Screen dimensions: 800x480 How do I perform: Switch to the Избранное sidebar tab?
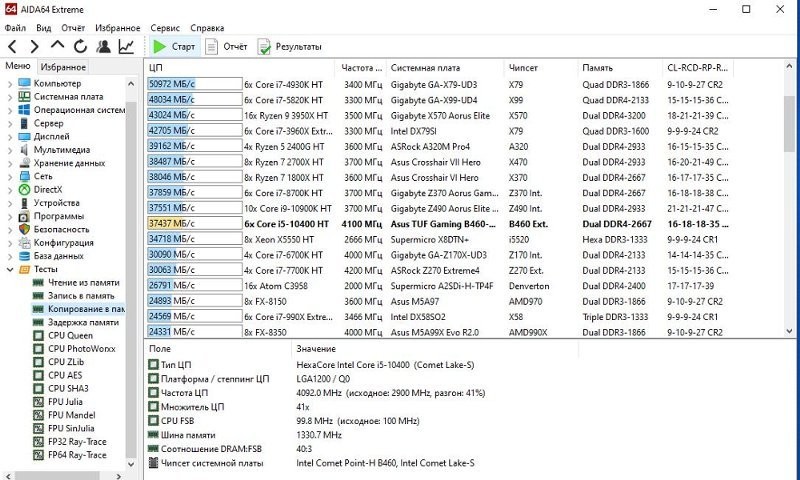(x=63, y=67)
